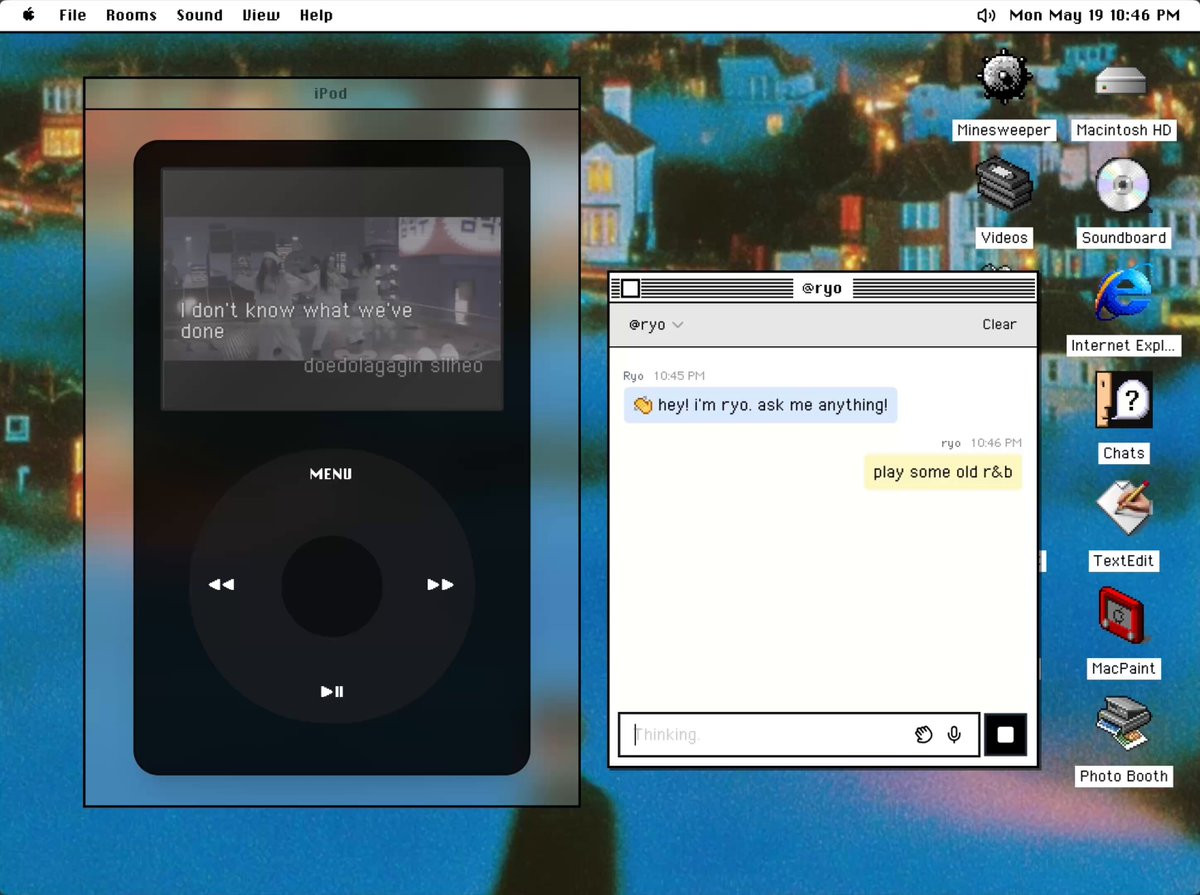Screen dimensions: 1200x895
Task: Click the close box of @ryo window
Action: click(x=630, y=289)
